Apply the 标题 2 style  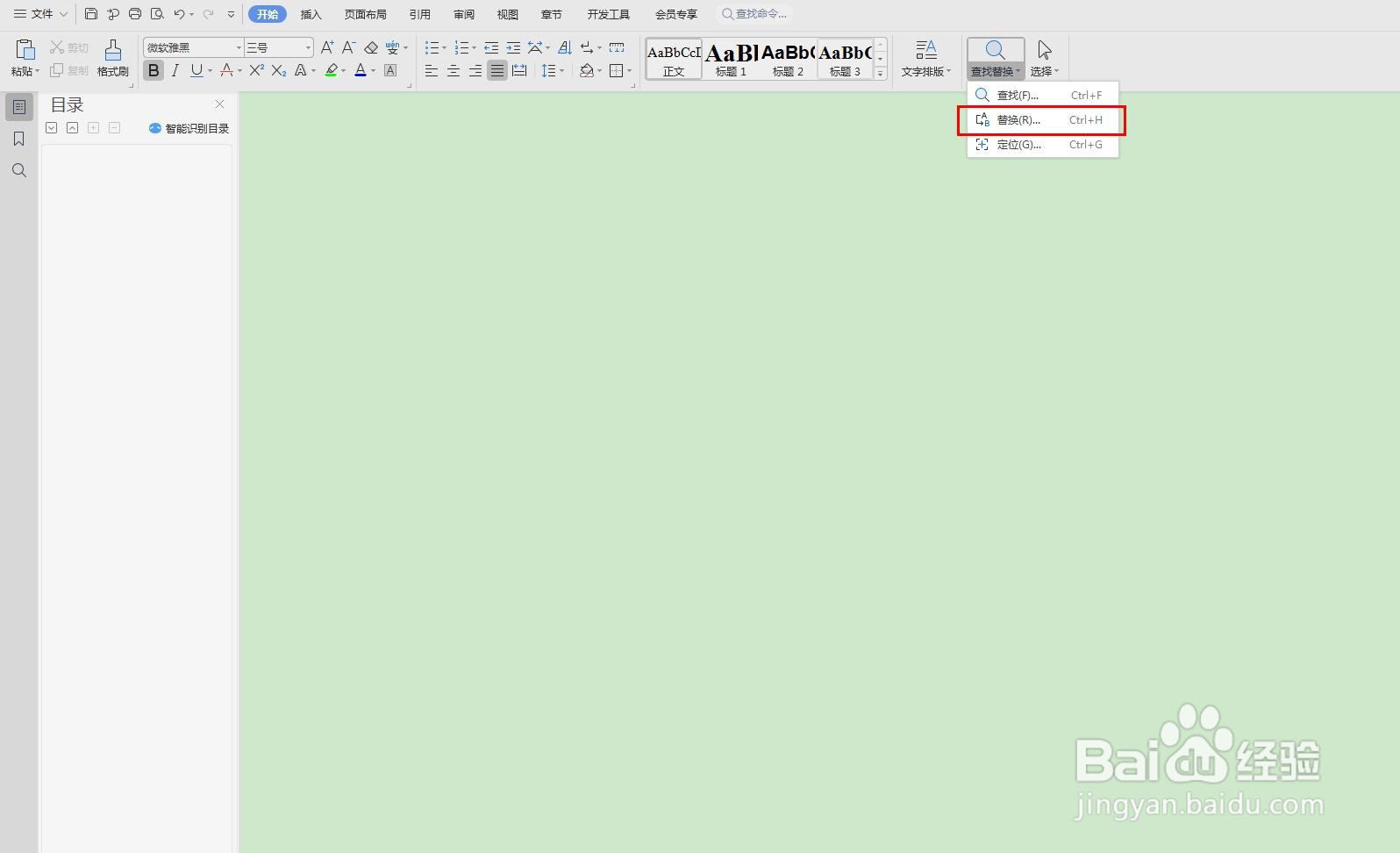coord(788,58)
